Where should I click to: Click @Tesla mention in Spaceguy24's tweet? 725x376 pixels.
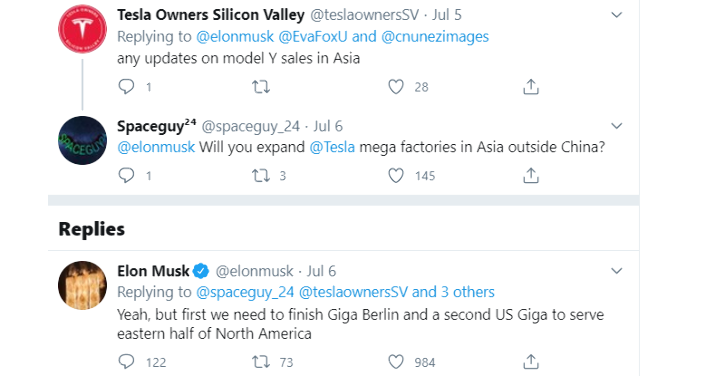coord(332,147)
